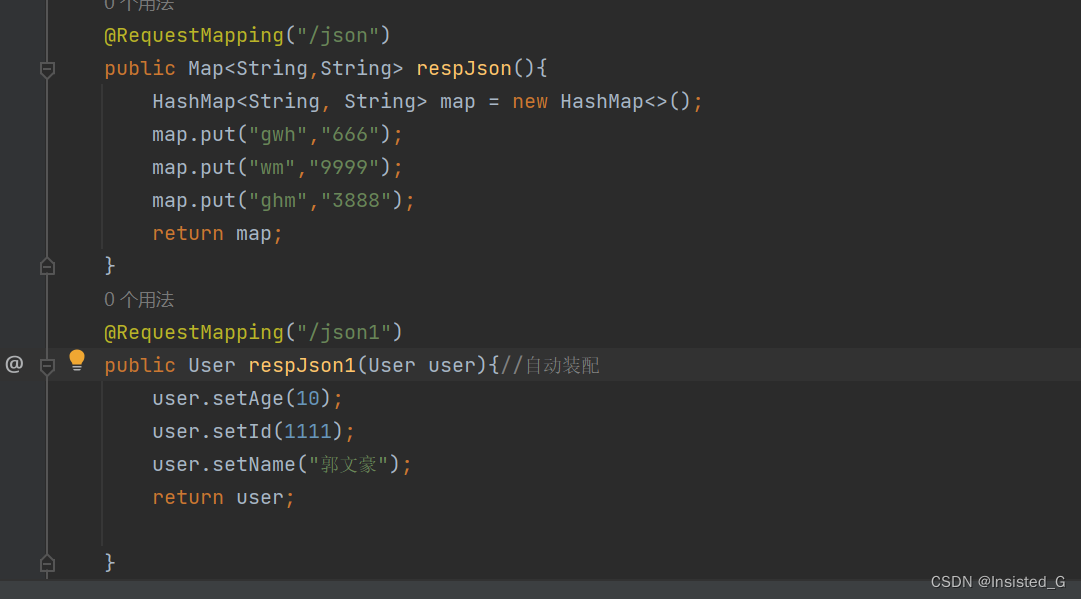Place cursor on method name respJson
The height and width of the screenshot is (599, 1081).
463,68
